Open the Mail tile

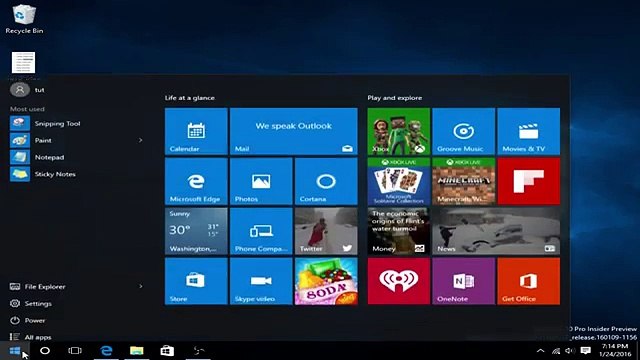(x=293, y=131)
